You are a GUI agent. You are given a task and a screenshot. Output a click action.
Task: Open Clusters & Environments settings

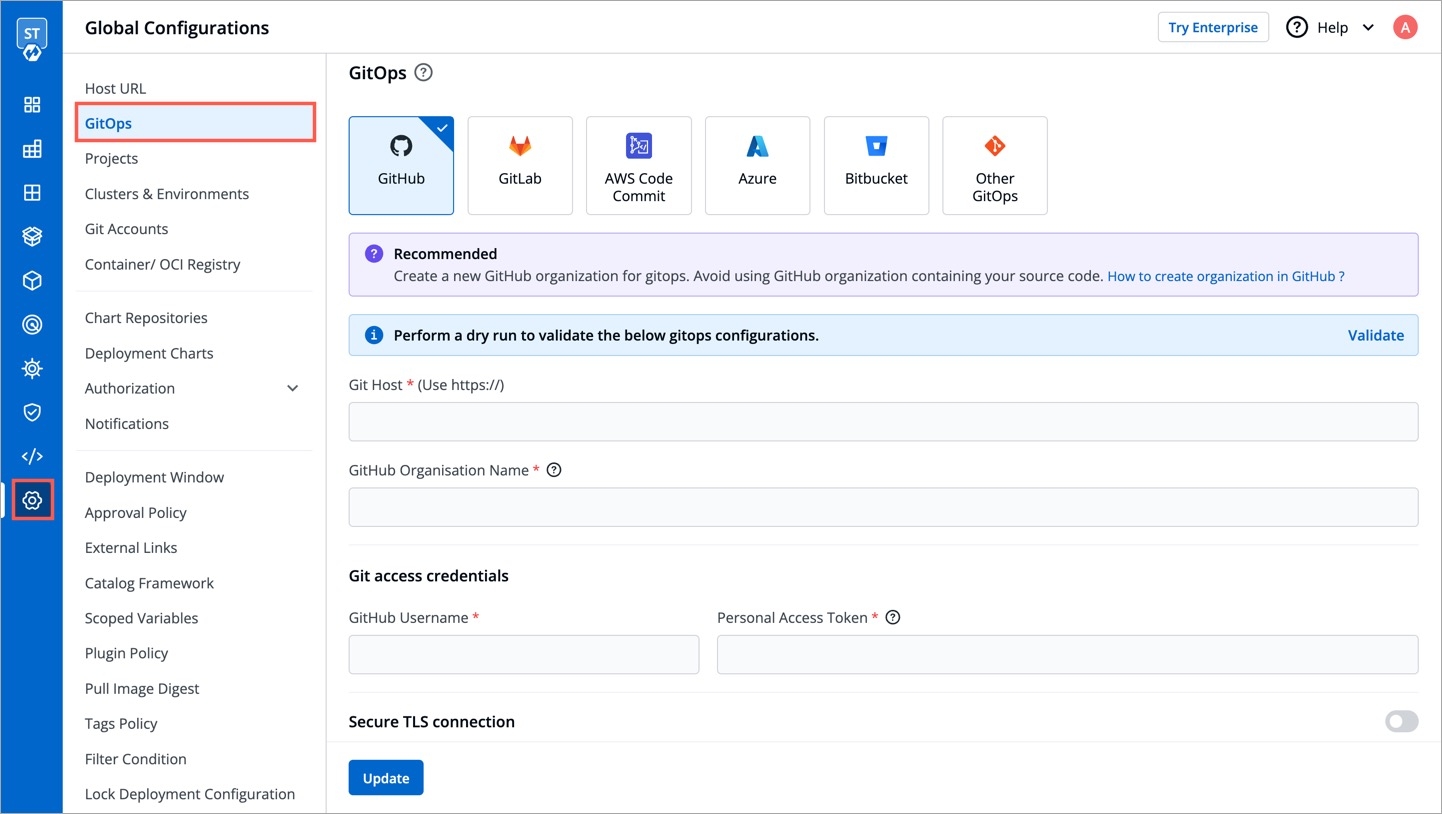[166, 194]
